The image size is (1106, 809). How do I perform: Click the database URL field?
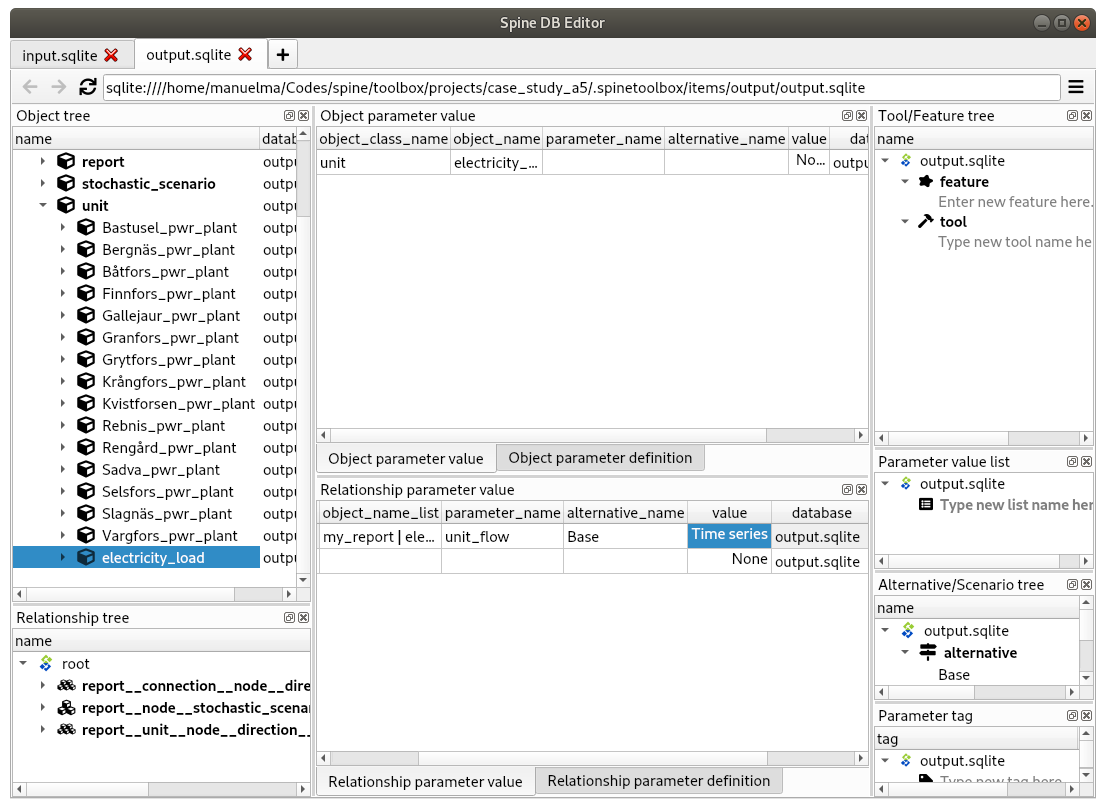tap(581, 87)
